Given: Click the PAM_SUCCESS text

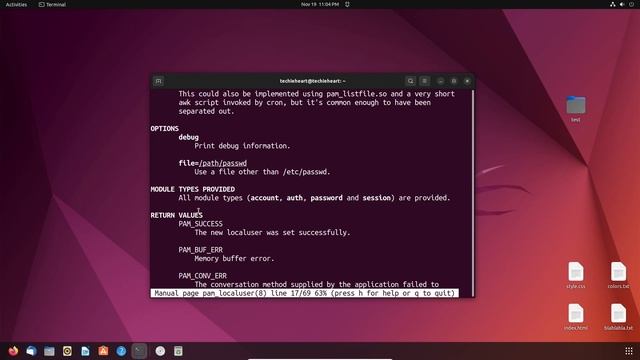Looking at the screenshot, I should (200, 224).
